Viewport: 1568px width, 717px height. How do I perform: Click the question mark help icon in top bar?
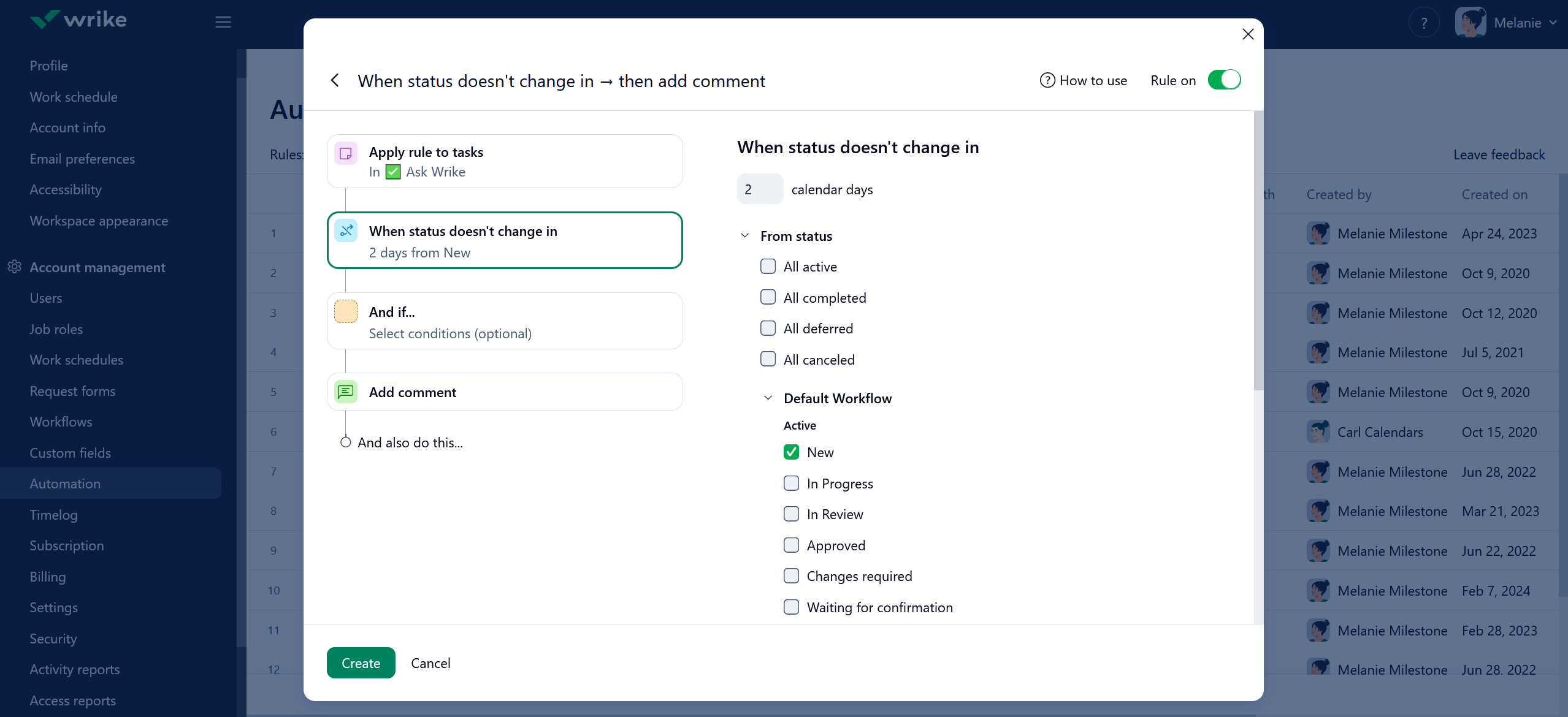[x=1424, y=23]
